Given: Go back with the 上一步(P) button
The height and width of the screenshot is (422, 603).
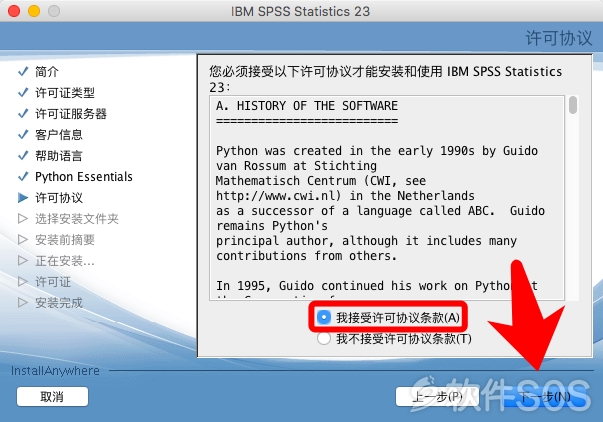Looking at the screenshot, I should [437, 397].
